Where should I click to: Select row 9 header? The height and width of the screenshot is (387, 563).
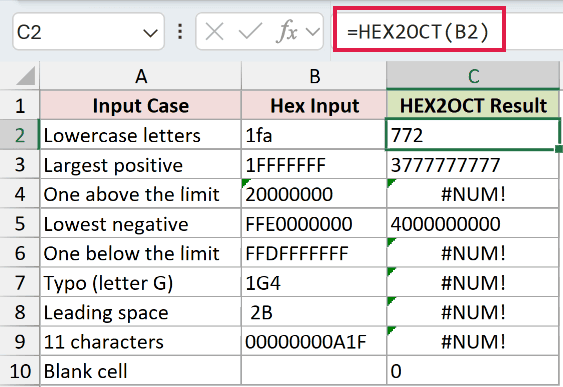20,341
